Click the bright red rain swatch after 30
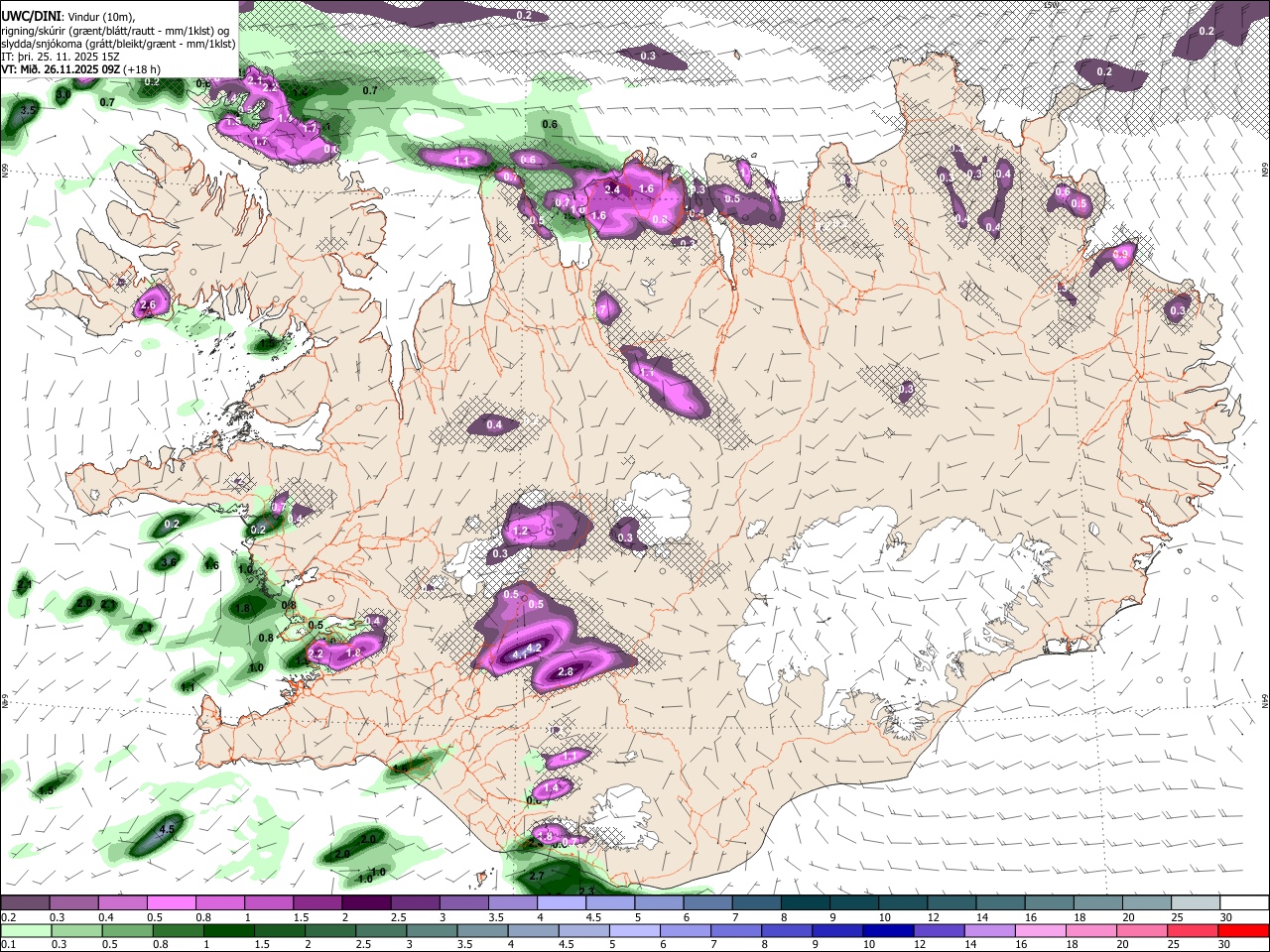Image resolution: width=1270 pixels, height=952 pixels. 1243,930
